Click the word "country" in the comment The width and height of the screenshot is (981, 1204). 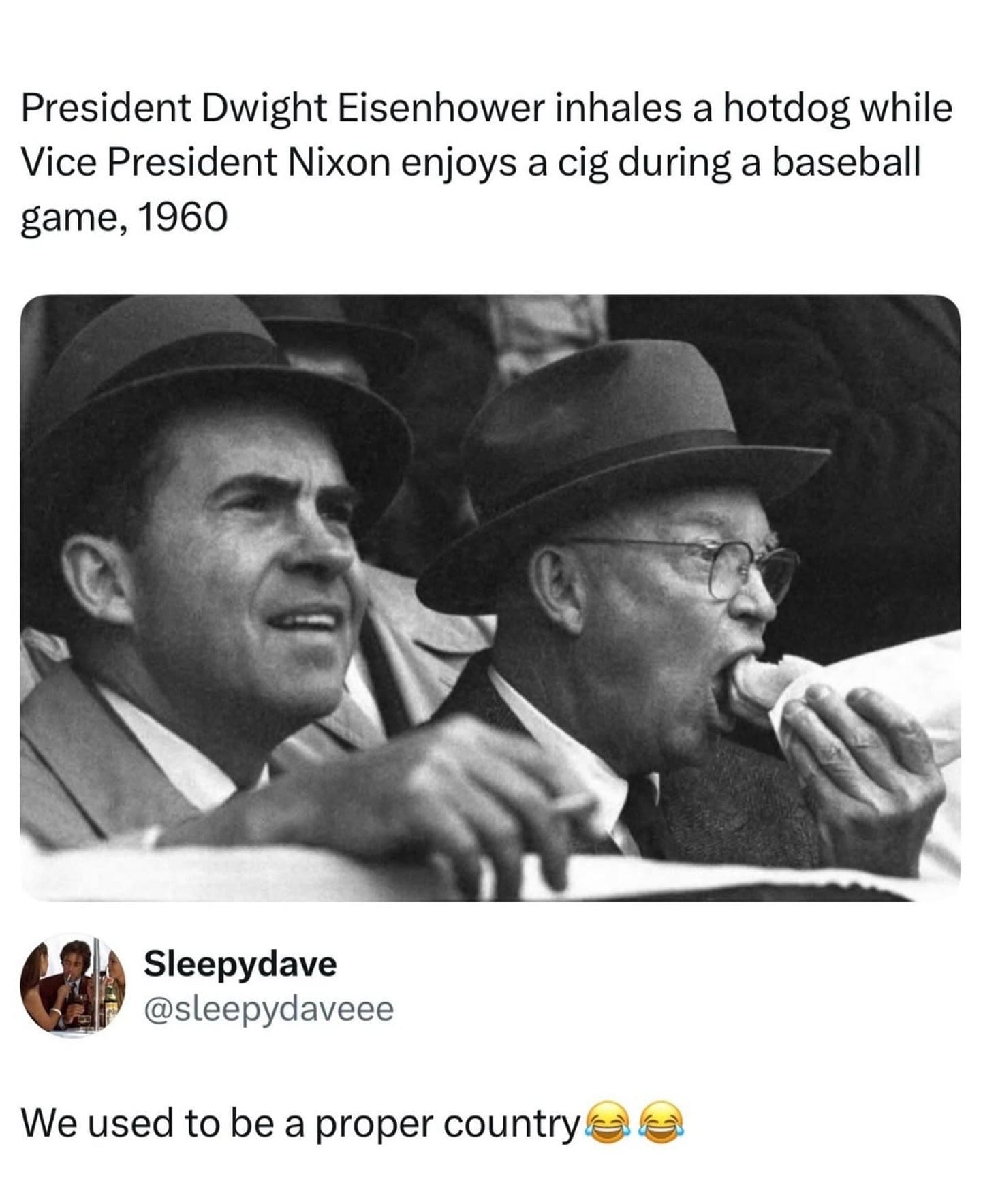pyautogui.click(x=510, y=1125)
